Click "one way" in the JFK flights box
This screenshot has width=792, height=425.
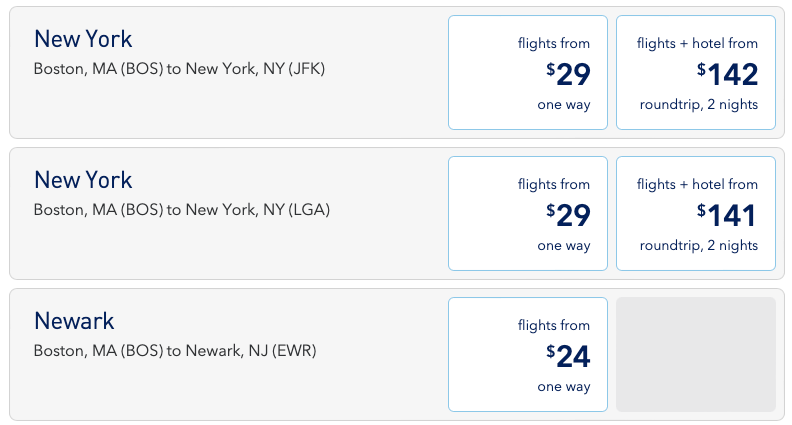click(x=564, y=105)
